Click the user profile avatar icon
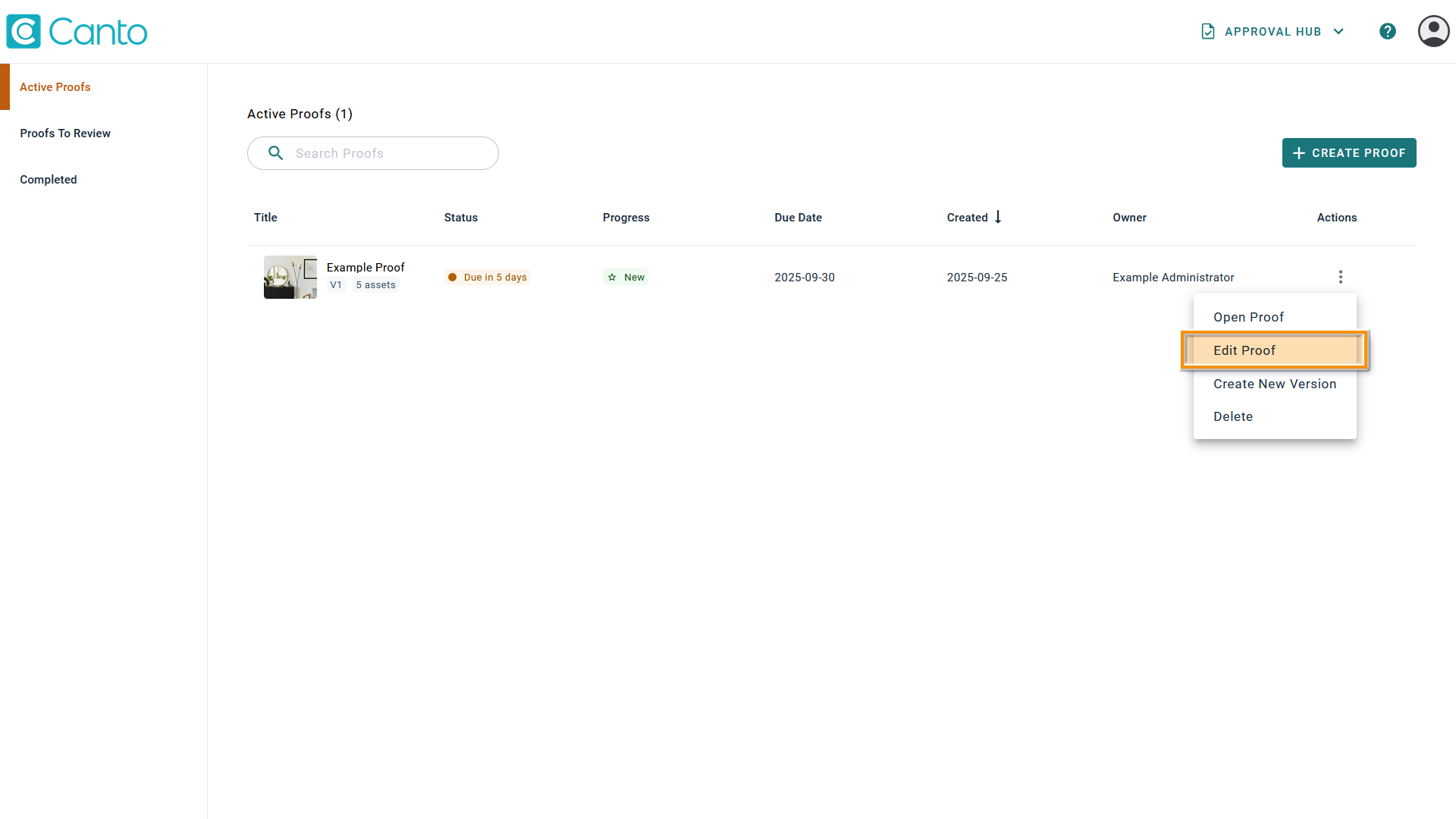1456x819 pixels. pos(1433,31)
